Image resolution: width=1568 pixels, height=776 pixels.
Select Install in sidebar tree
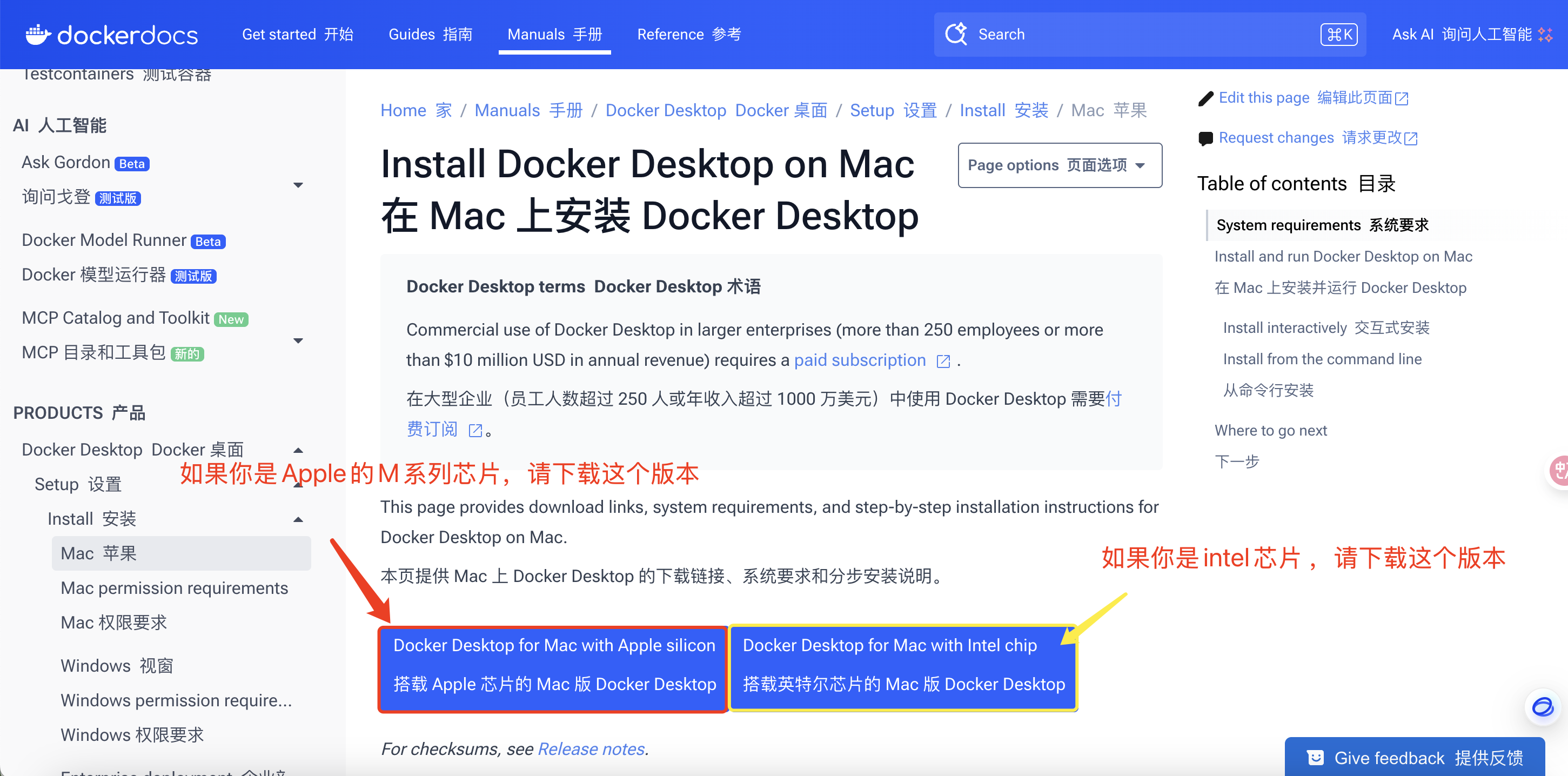(x=92, y=519)
